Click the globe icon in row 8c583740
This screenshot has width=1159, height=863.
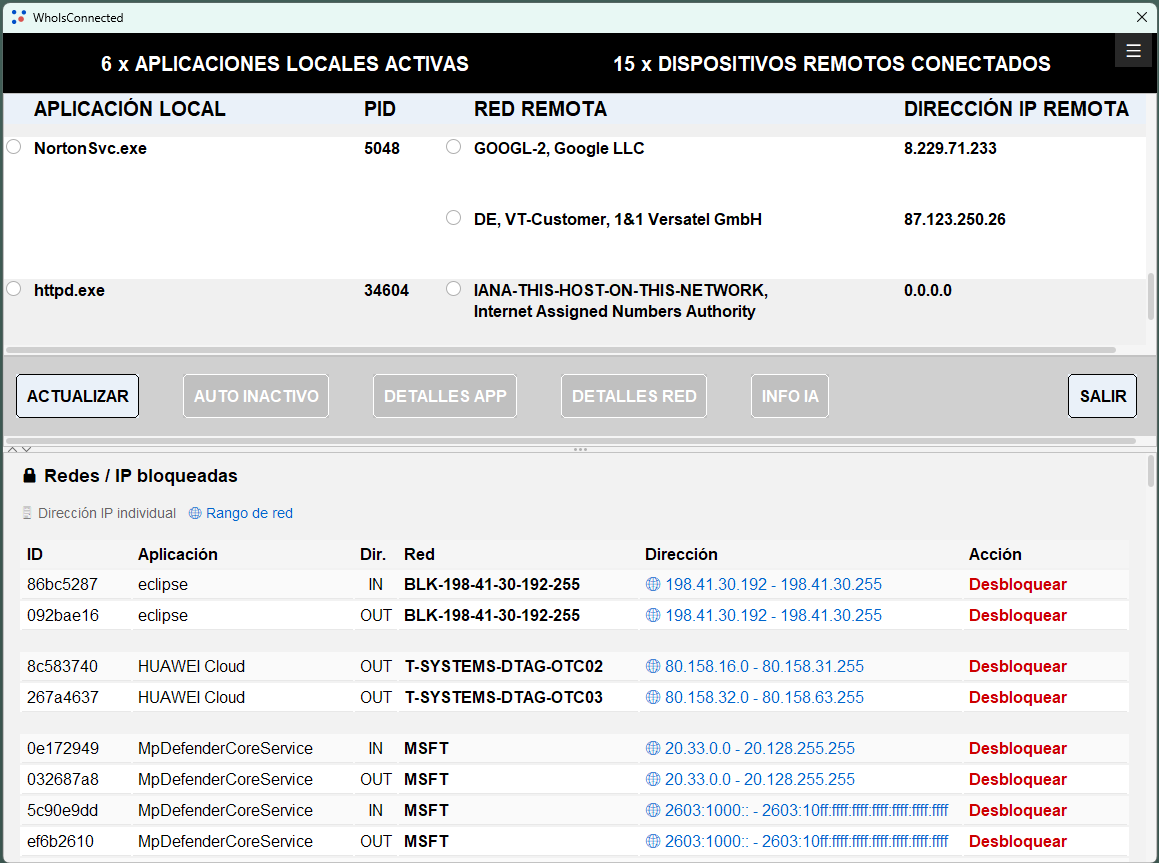(x=653, y=666)
